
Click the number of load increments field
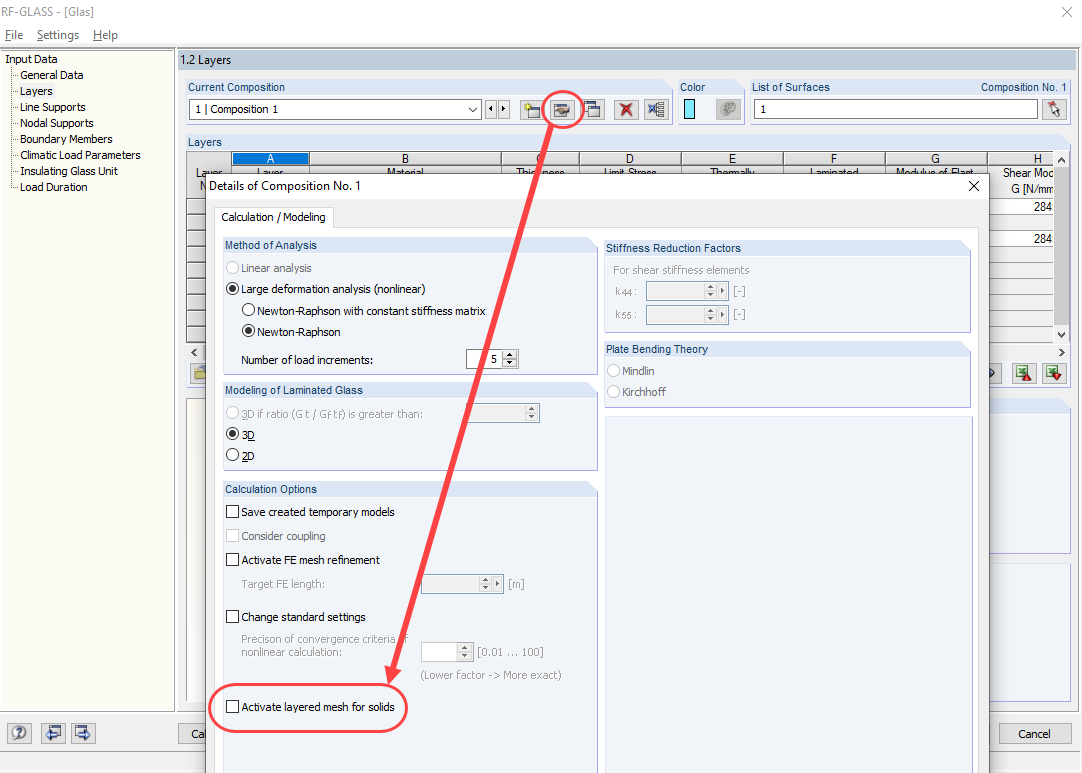tap(484, 359)
